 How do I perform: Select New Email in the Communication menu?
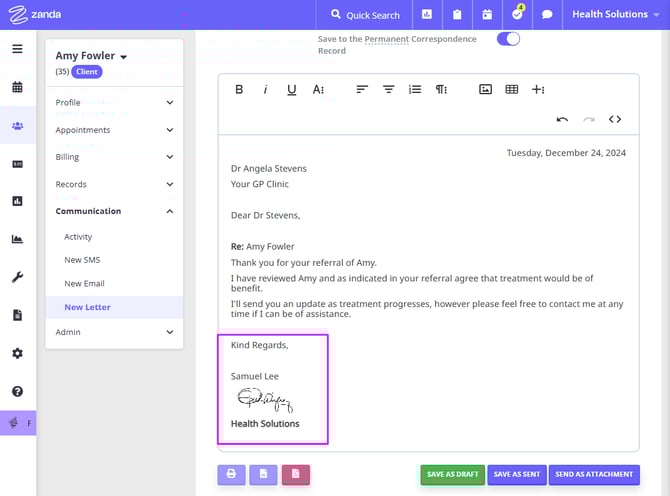click(84, 284)
